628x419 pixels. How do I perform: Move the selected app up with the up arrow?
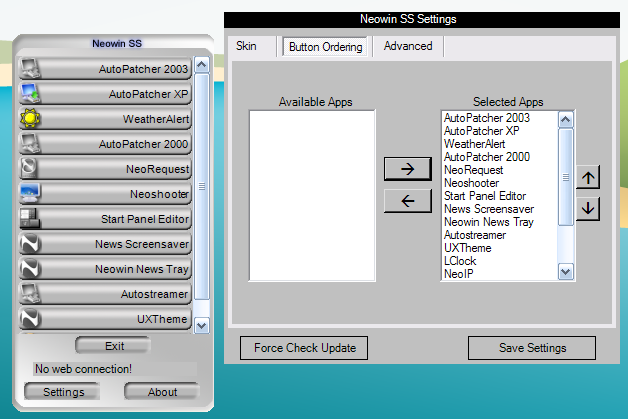tap(588, 177)
